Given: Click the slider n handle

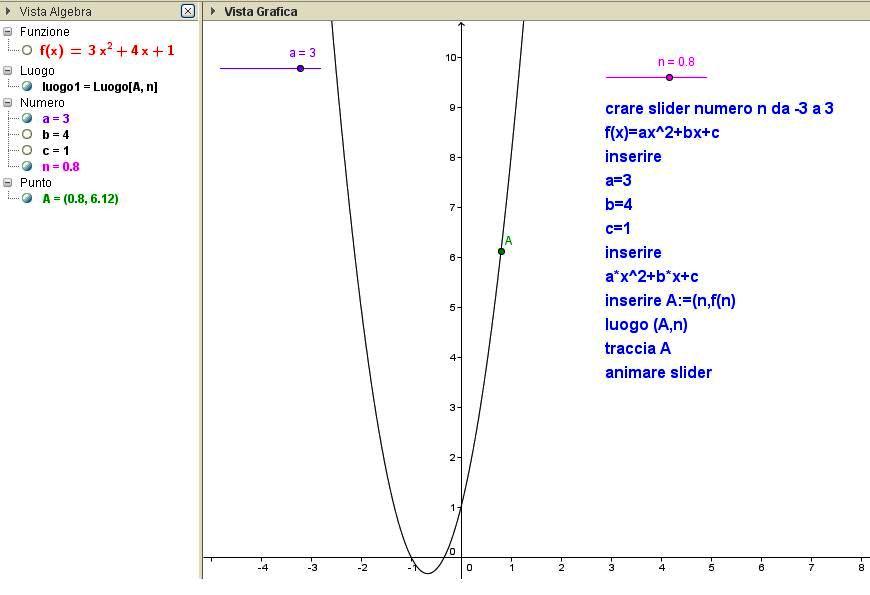Looking at the screenshot, I should point(669,77).
